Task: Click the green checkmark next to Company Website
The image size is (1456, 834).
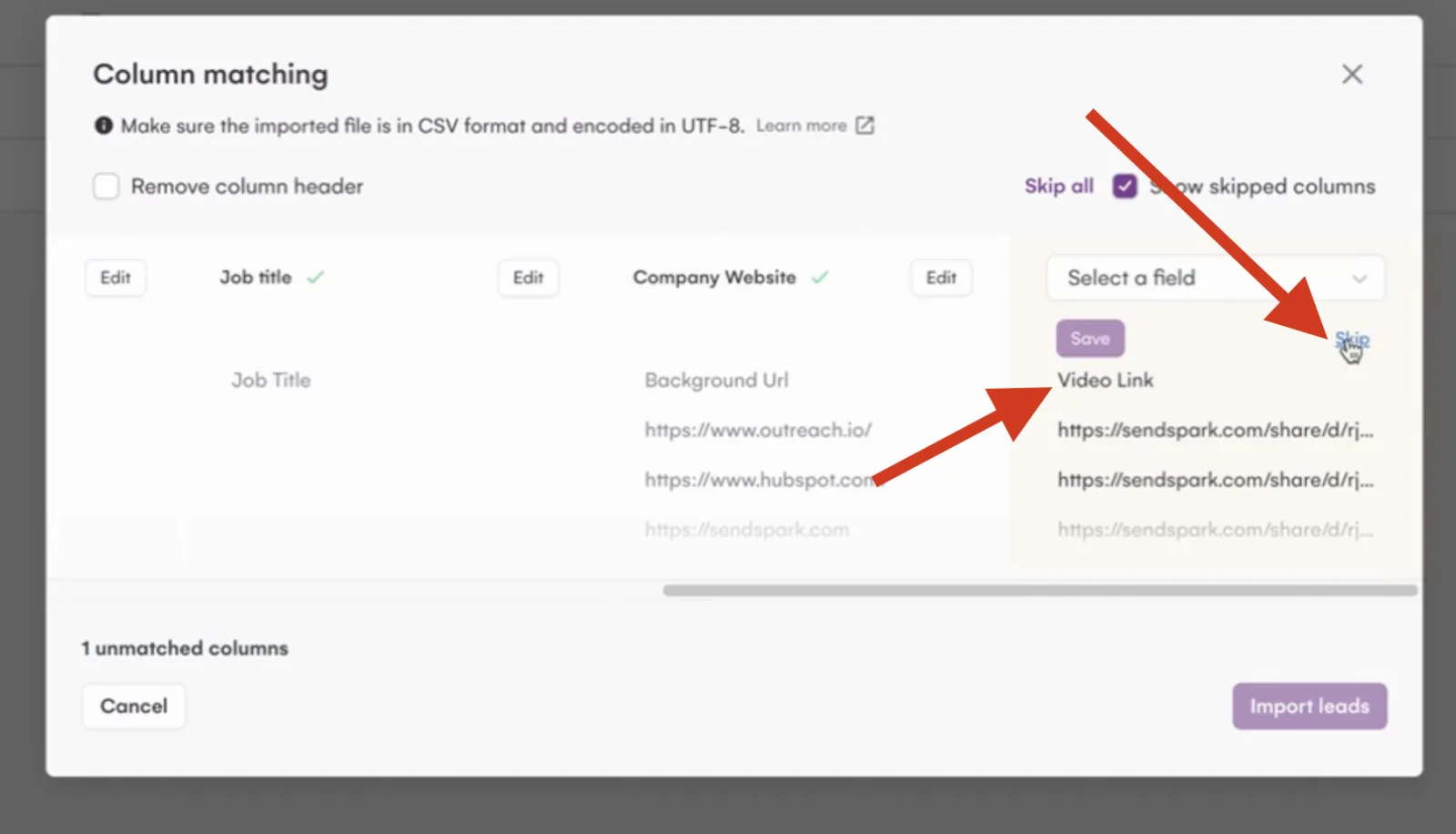Action: pyautogui.click(x=820, y=278)
